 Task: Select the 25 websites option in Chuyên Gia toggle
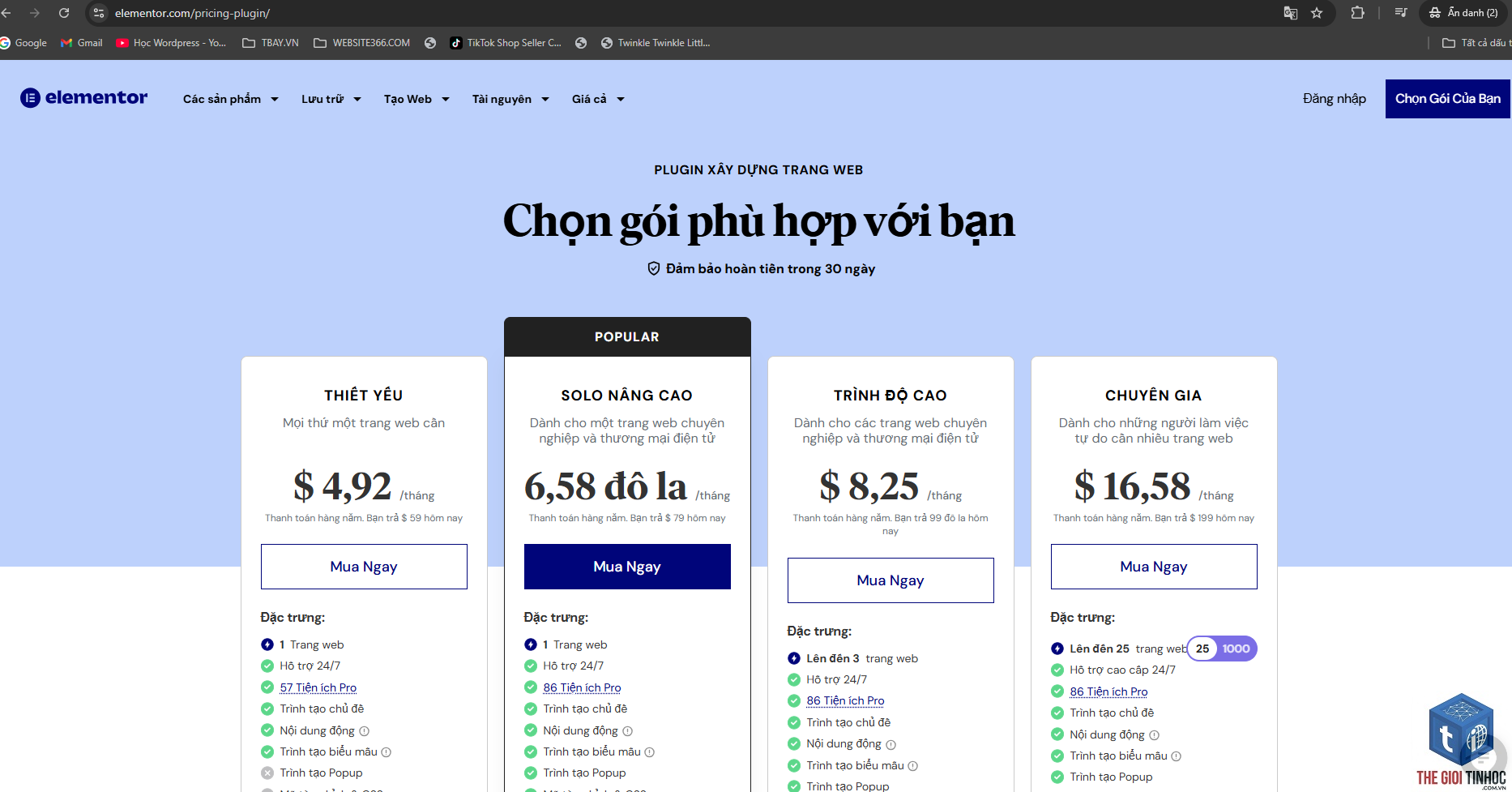point(1202,649)
